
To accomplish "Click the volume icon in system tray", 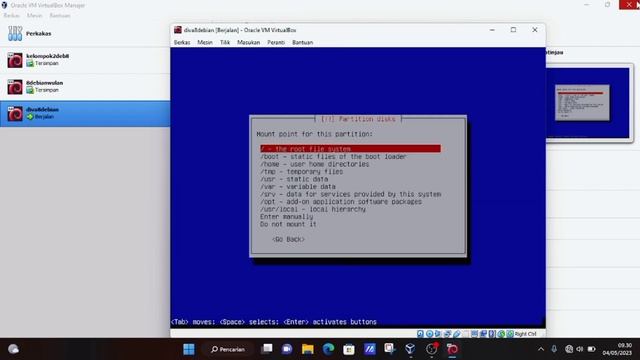I will (x=580, y=349).
